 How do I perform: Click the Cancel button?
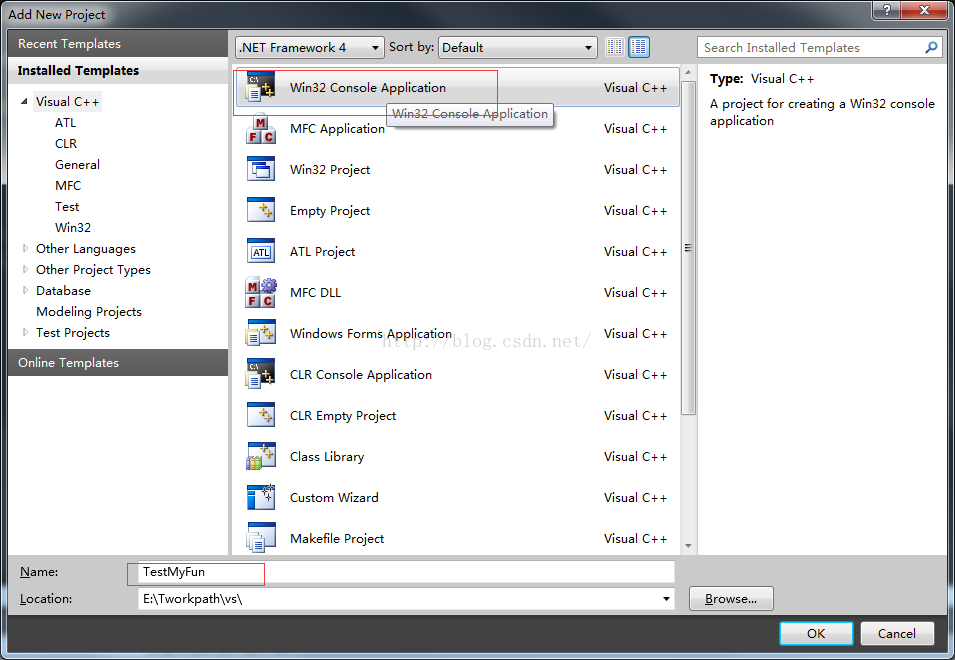pyautogui.click(x=897, y=634)
